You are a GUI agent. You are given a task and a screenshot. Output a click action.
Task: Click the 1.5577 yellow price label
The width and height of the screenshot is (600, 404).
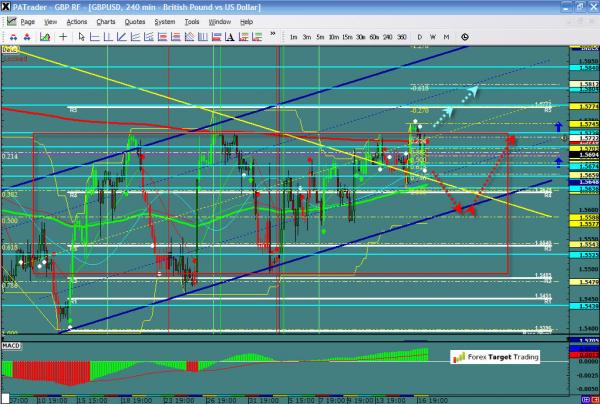point(584,223)
